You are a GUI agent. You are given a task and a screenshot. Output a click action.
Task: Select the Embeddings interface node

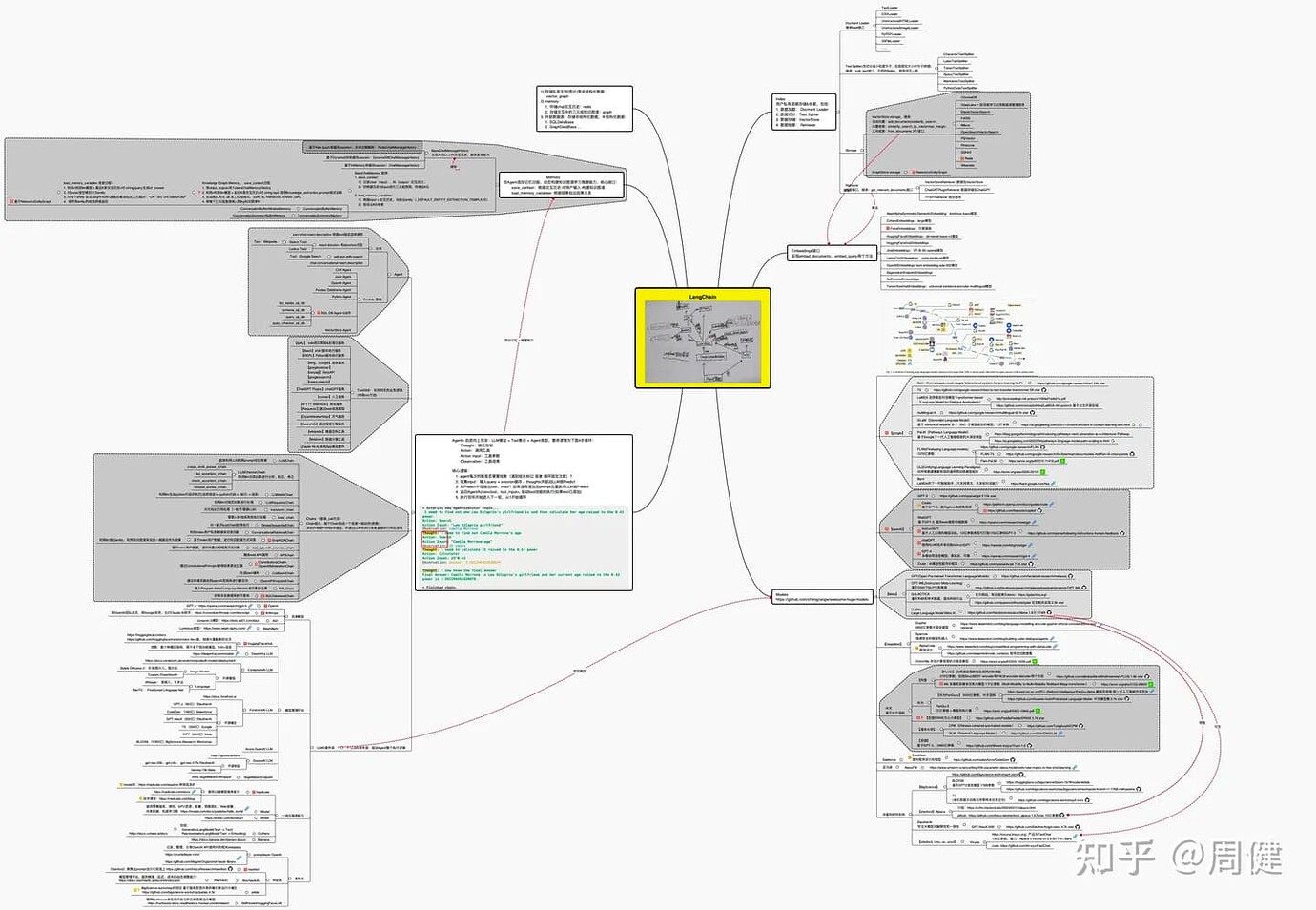(832, 254)
